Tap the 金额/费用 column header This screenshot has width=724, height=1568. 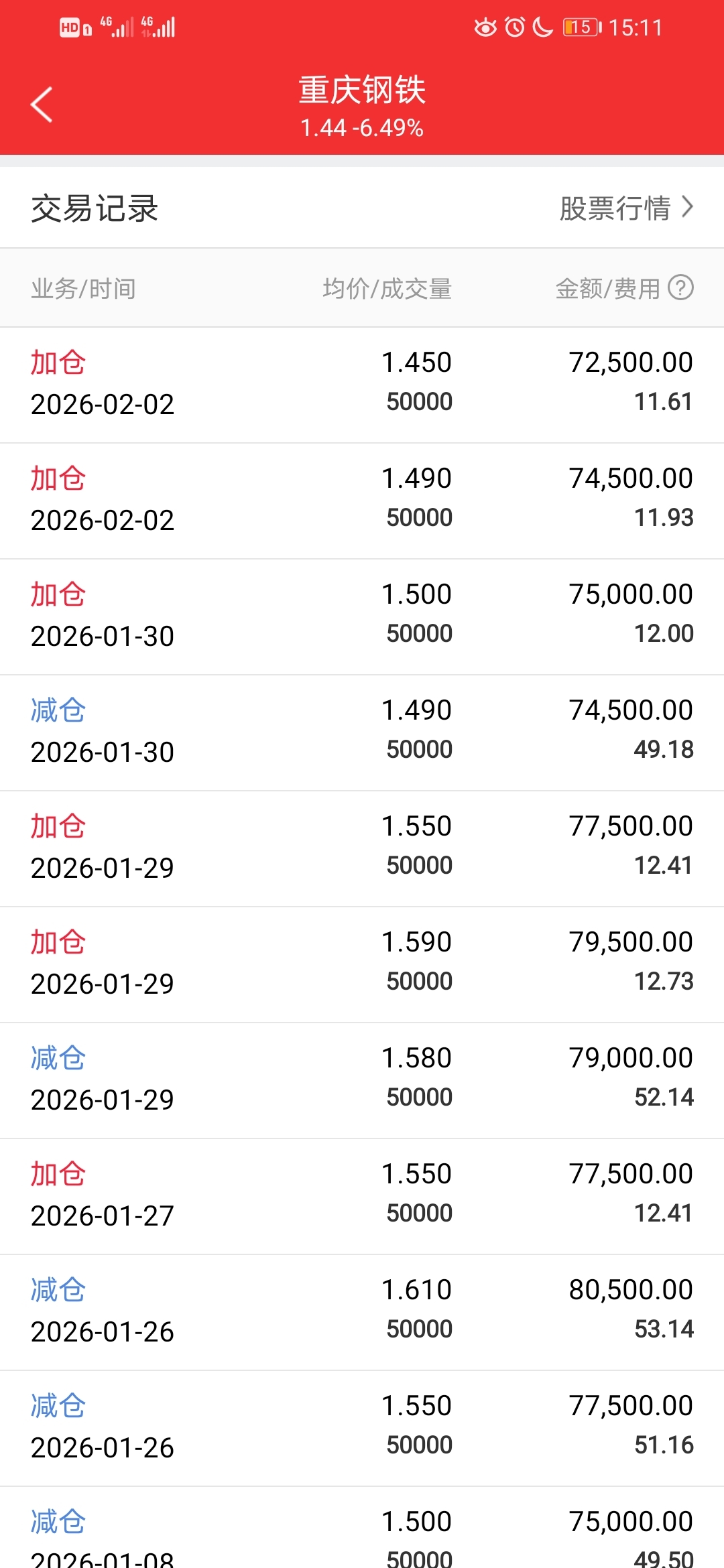coord(607,289)
